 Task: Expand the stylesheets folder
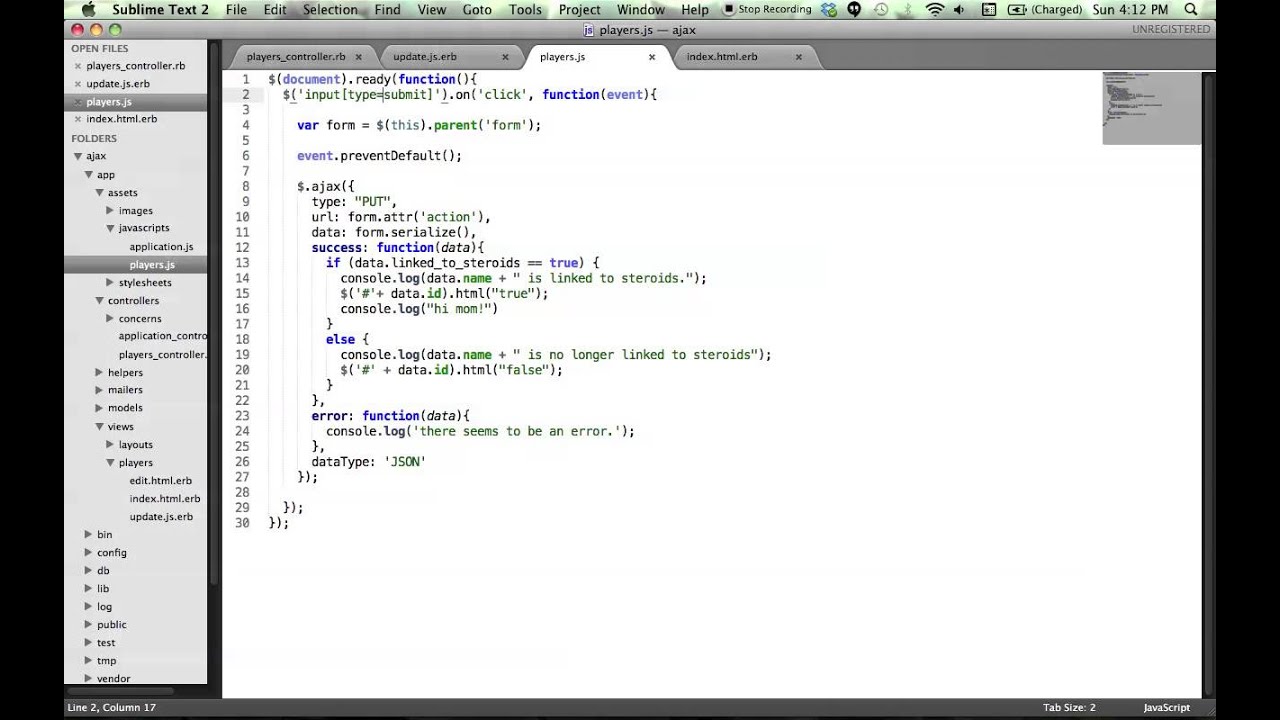coord(110,282)
